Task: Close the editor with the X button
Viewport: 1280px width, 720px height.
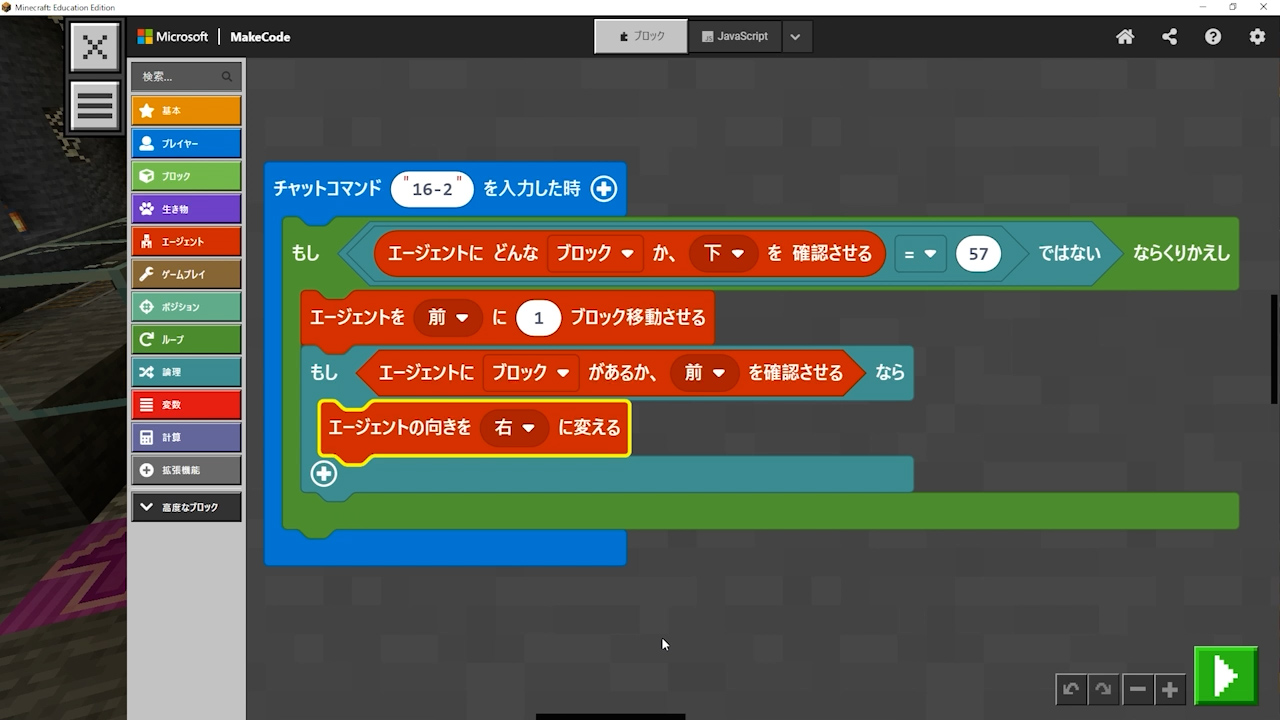Action: [95, 47]
